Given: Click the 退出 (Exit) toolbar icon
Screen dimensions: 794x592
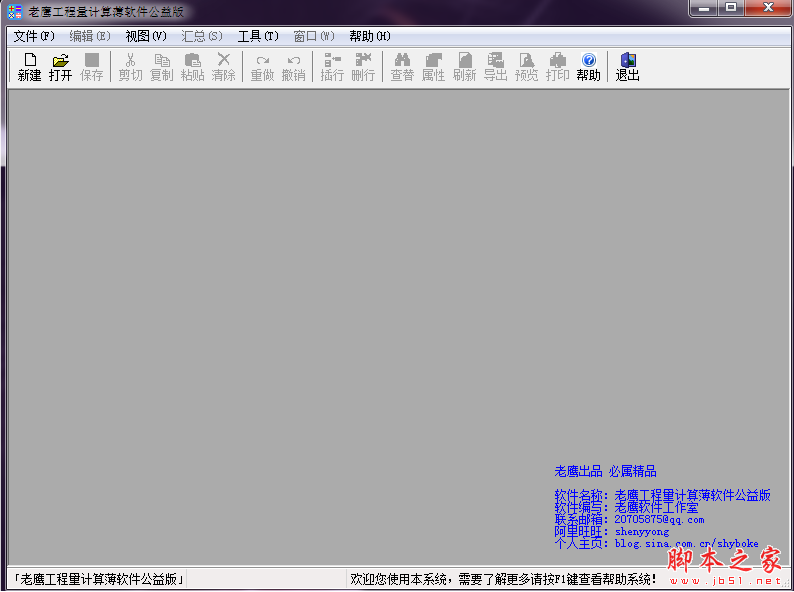Looking at the screenshot, I should (627, 67).
